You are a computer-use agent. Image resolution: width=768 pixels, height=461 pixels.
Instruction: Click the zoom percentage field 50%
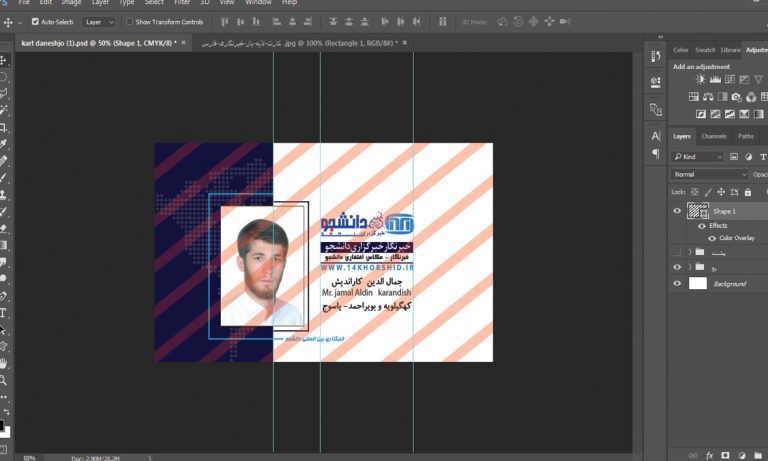click(x=29, y=458)
